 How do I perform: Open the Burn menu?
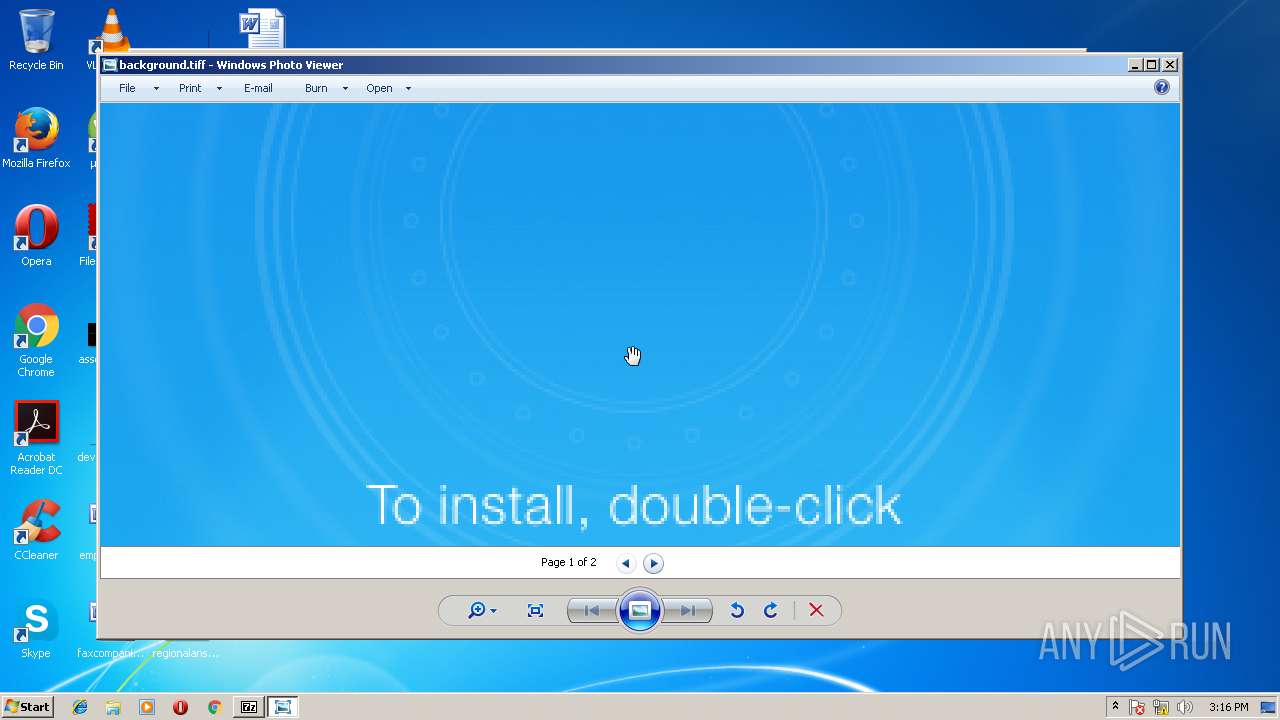click(316, 88)
